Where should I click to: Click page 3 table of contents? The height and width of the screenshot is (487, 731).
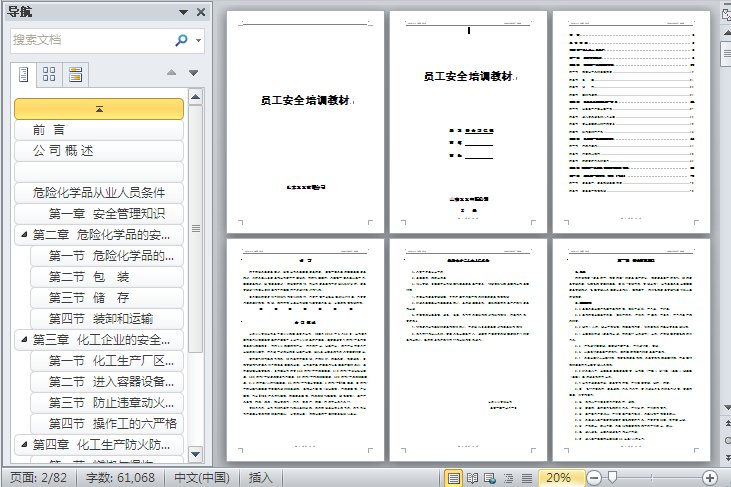coord(631,122)
